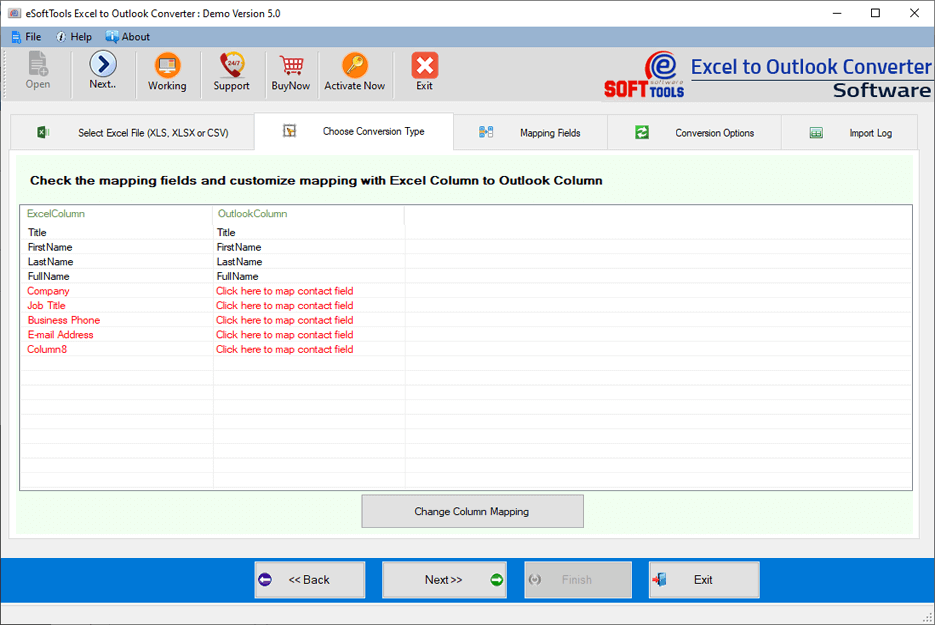The width and height of the screenshot is (935, 625).
Task: Click the Open toolbar icon
Action: click(x=38, y=72)
